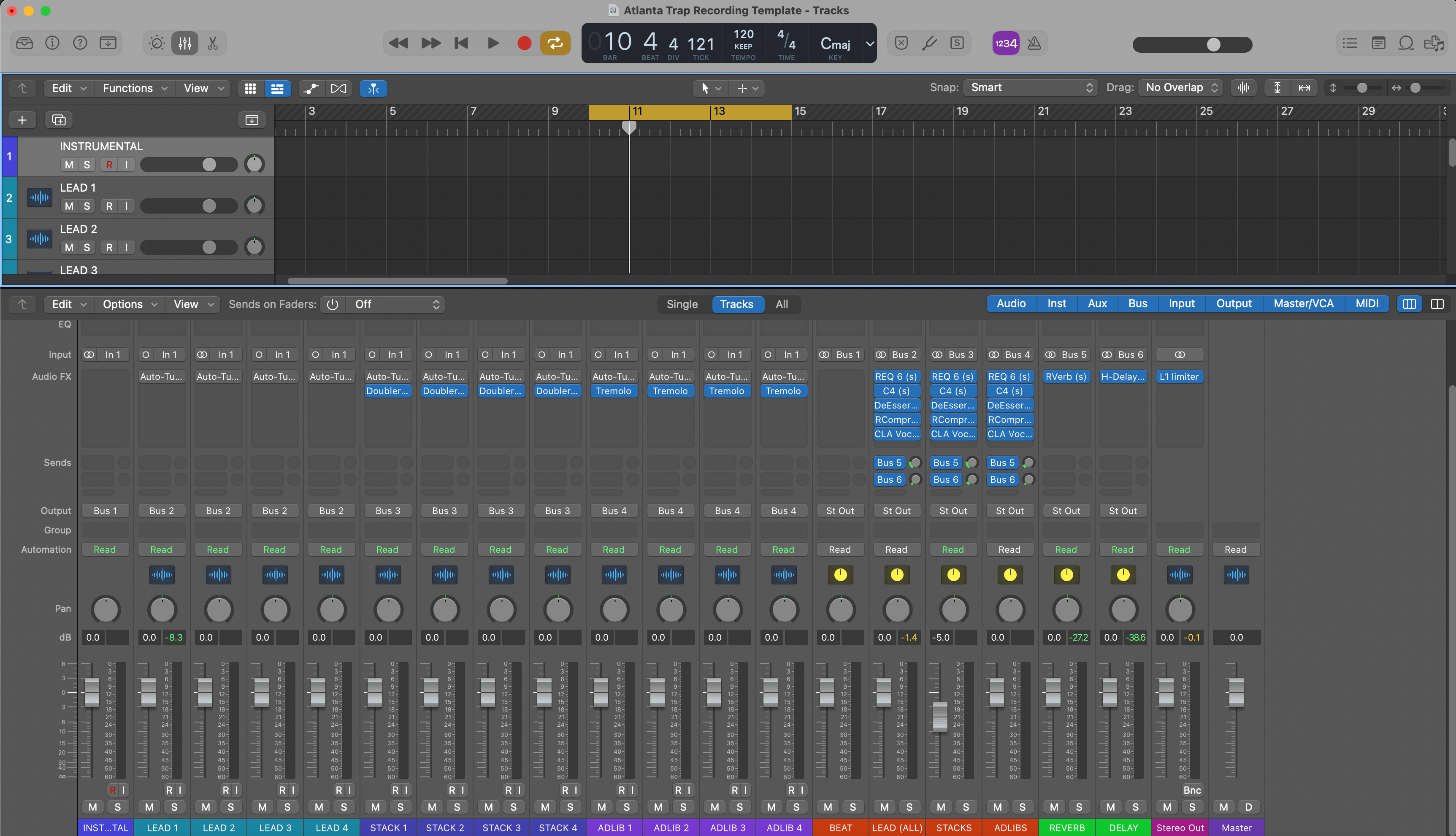
Task: Click the master volume slider in control bar
Action: click(1214, 44)
